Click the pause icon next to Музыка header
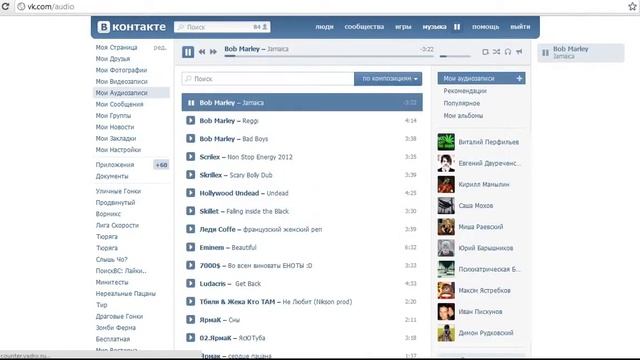Viewport: 640px width, 360px height. [457, 27]
